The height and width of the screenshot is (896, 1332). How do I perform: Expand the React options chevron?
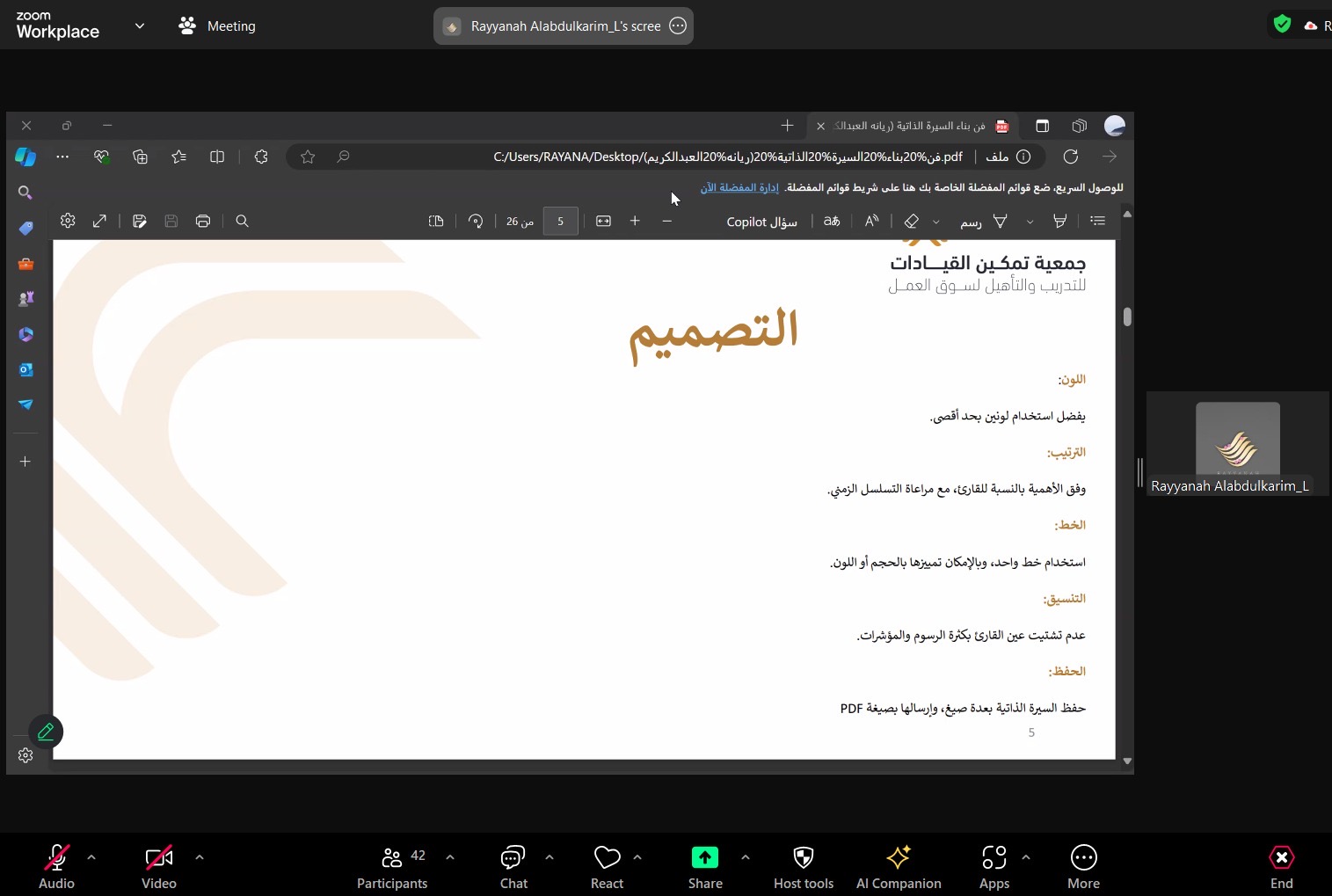pos(637,856)
